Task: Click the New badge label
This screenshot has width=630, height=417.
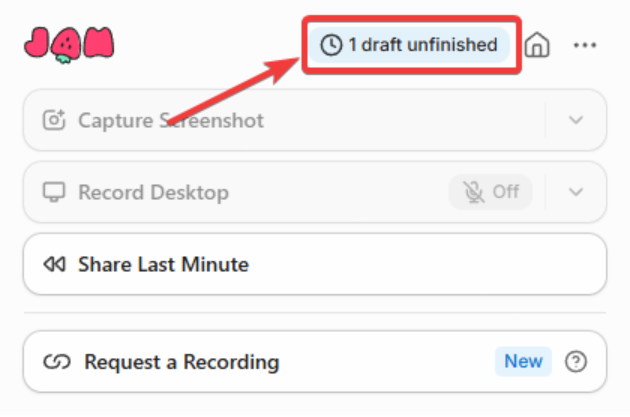Action: 523,362
